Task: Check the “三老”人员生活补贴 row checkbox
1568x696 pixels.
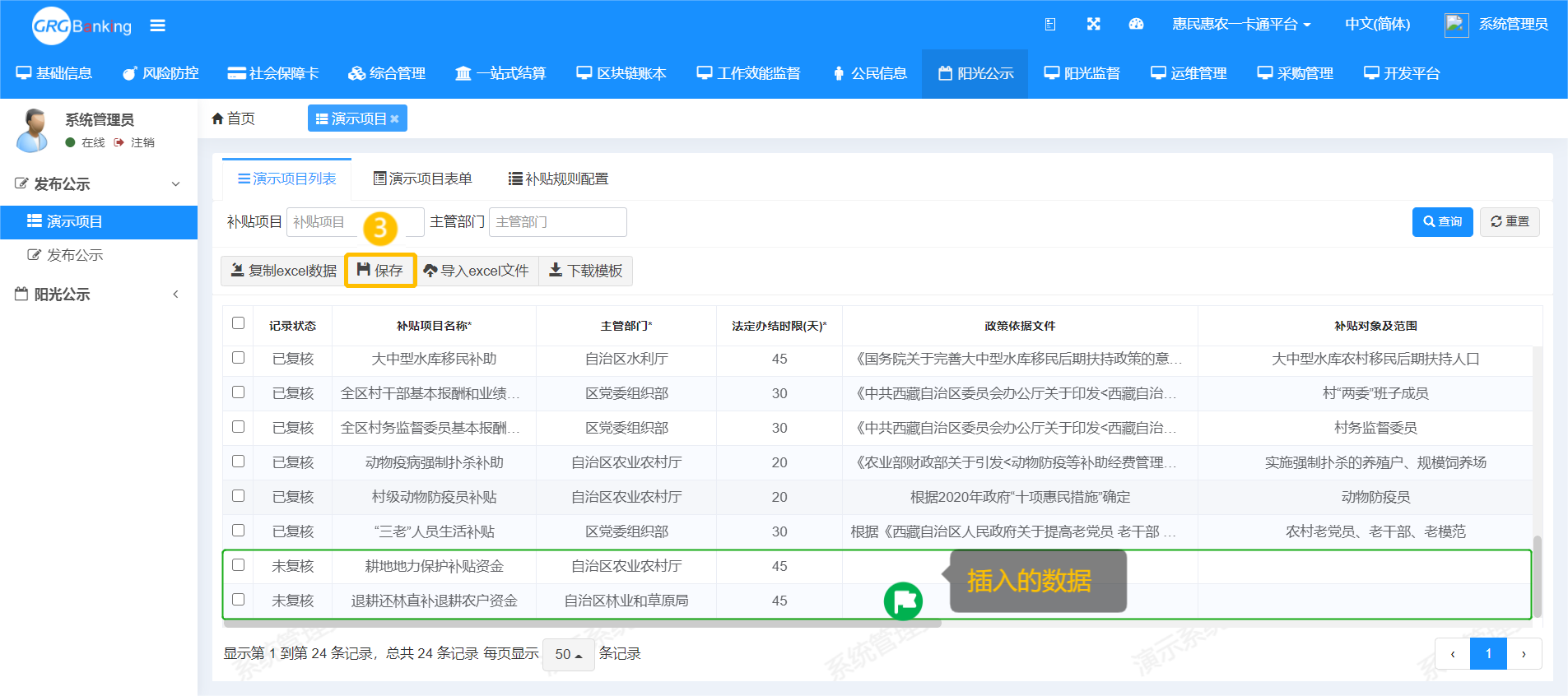Action: (x=239, y=531)
